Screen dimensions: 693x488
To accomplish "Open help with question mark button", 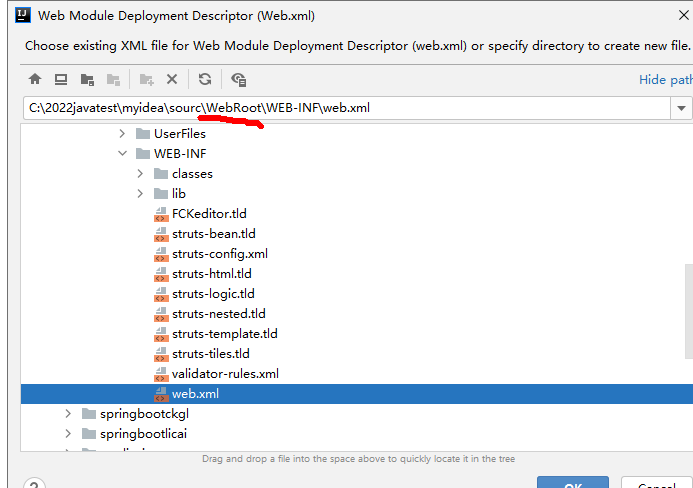I will click(x=34, y=483).
